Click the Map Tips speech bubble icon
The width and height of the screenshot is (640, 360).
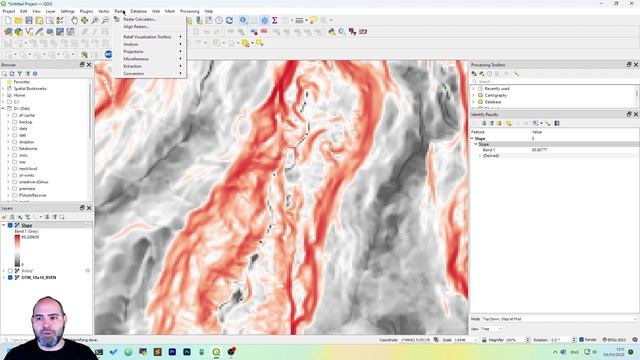tap(313, 20)
